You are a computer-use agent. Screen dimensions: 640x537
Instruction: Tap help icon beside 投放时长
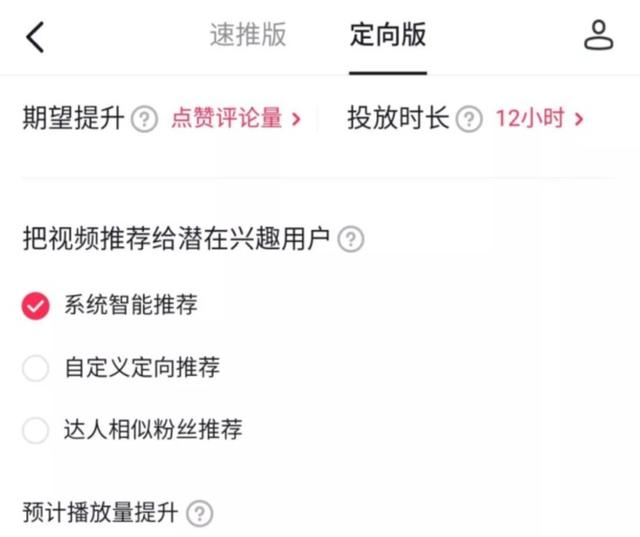tap(469, 120)
